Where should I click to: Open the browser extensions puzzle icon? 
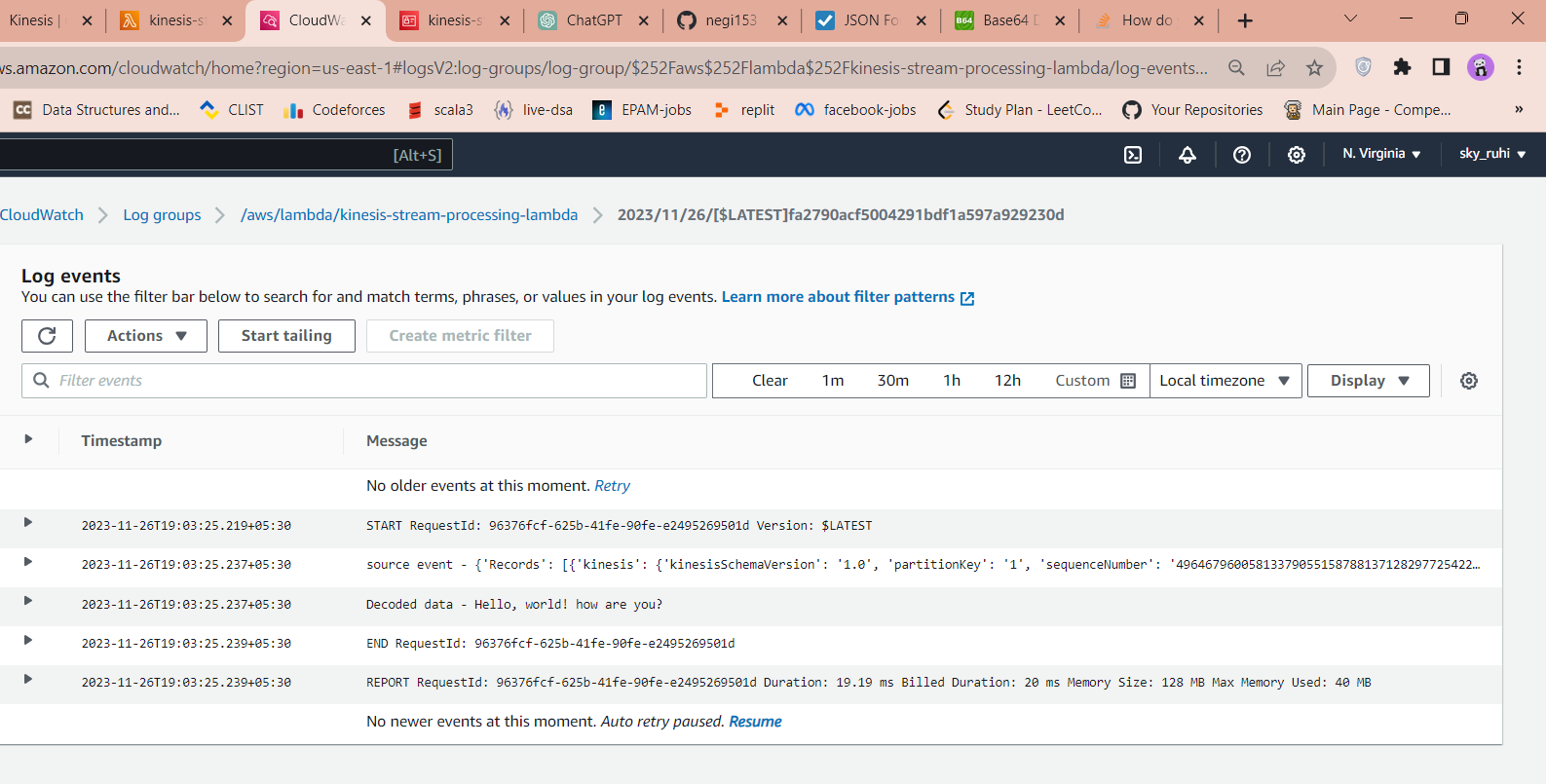click(1402, 67)
